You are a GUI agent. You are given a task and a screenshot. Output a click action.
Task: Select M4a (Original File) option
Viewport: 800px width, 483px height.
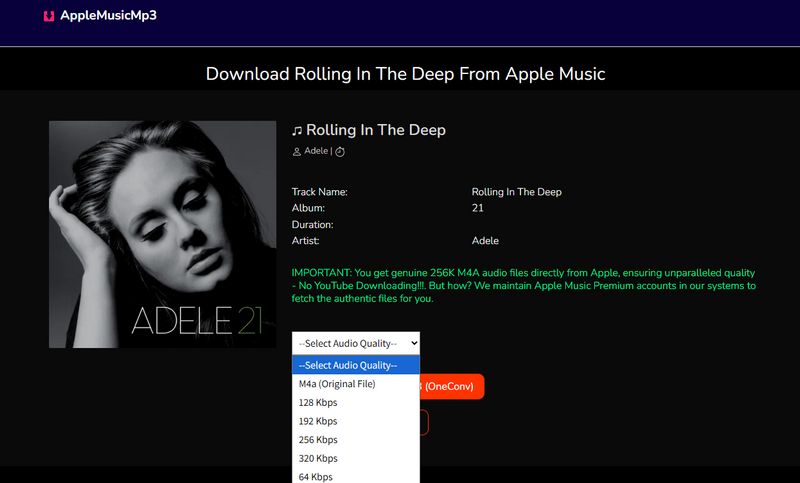[x=356, y=384]
